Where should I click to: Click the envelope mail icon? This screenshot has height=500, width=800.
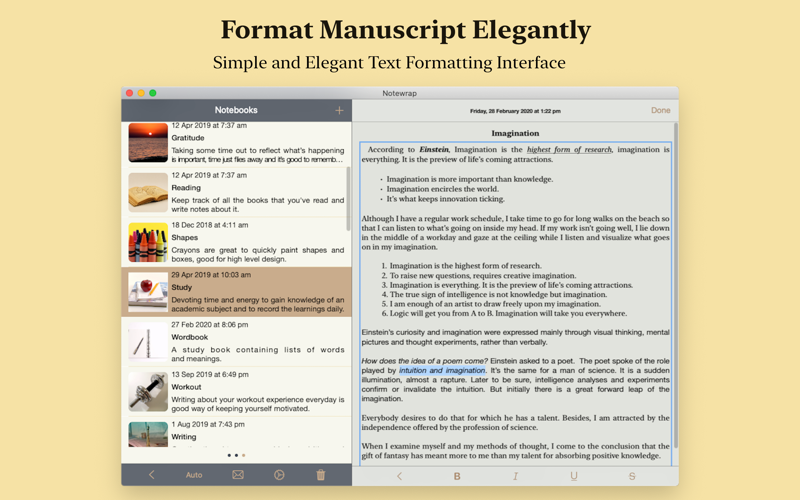click(238, 475)
